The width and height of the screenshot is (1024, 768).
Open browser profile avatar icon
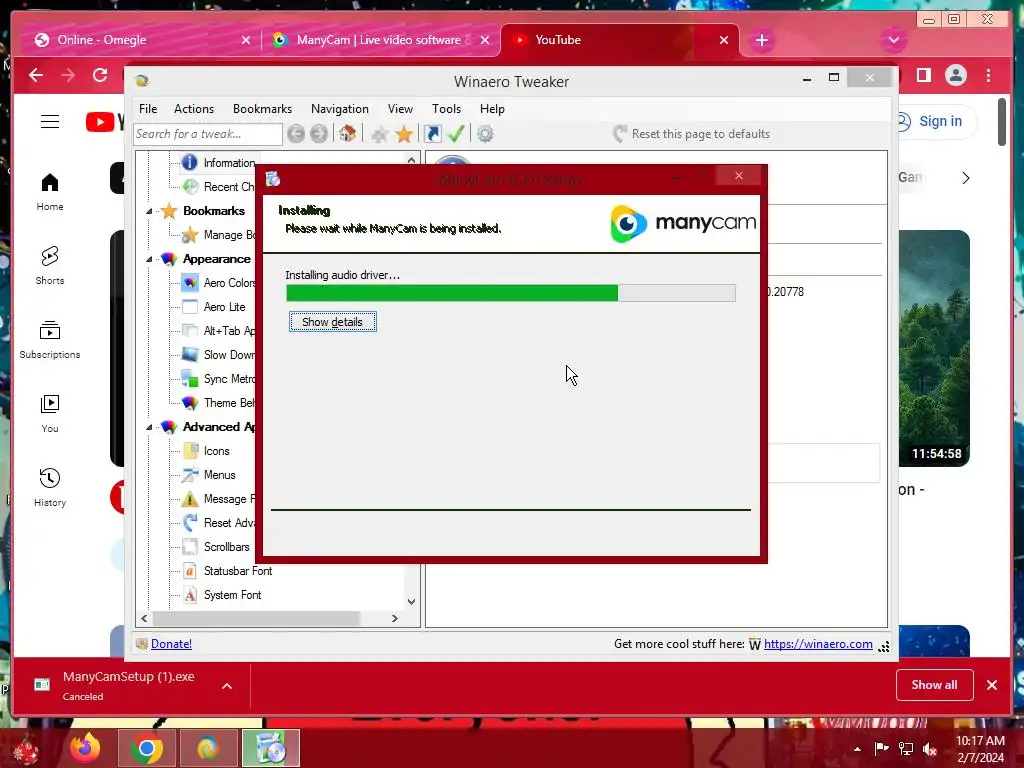pyautogui.click(x=955, y=76)
